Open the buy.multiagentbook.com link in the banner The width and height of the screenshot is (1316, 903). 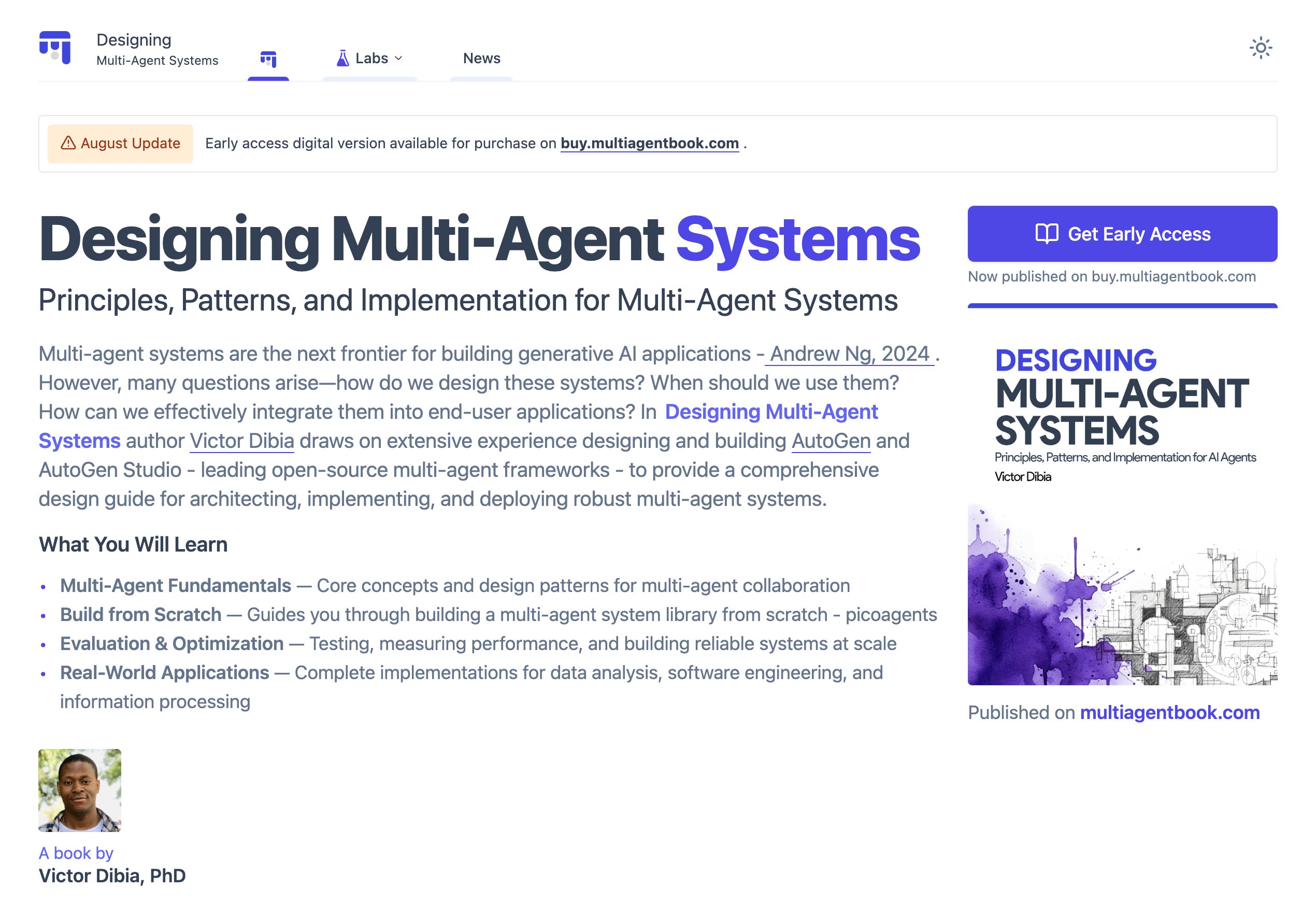(x=650, y=143)
